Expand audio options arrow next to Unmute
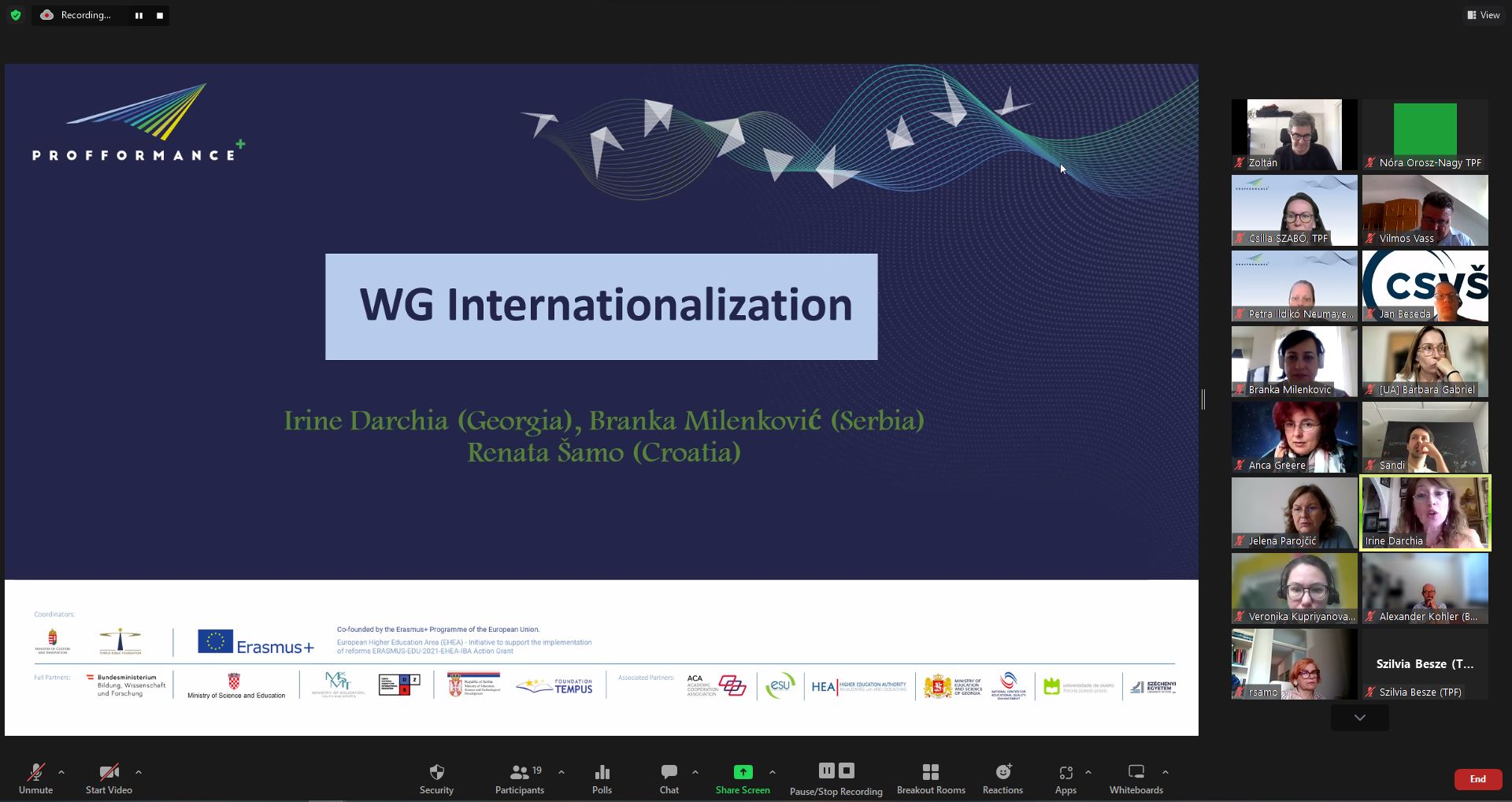The width and height of the screenshot is (1512, 802). click(61, 772)
